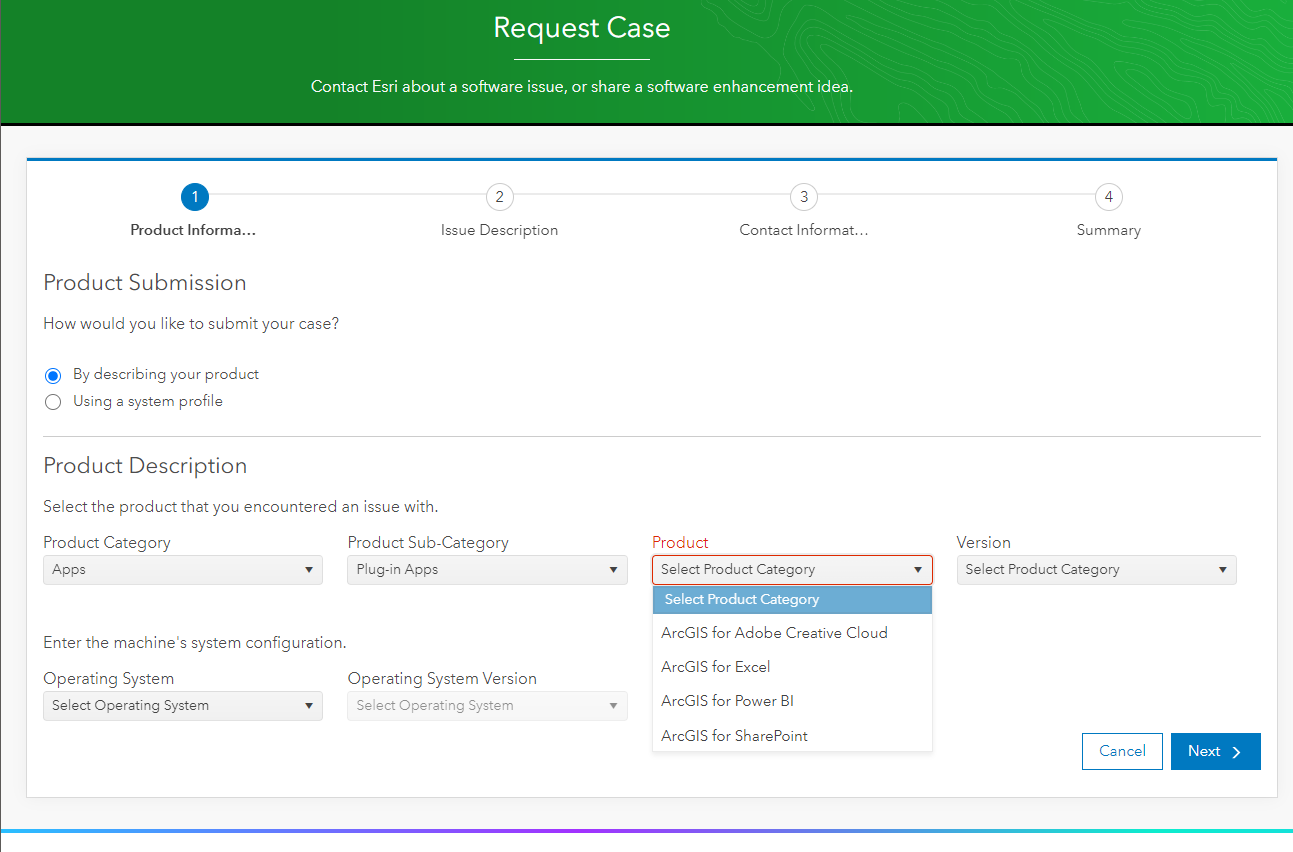1293x852 pixels.
Task: Expand the Operating System dropdown
Action: [182, 706]
